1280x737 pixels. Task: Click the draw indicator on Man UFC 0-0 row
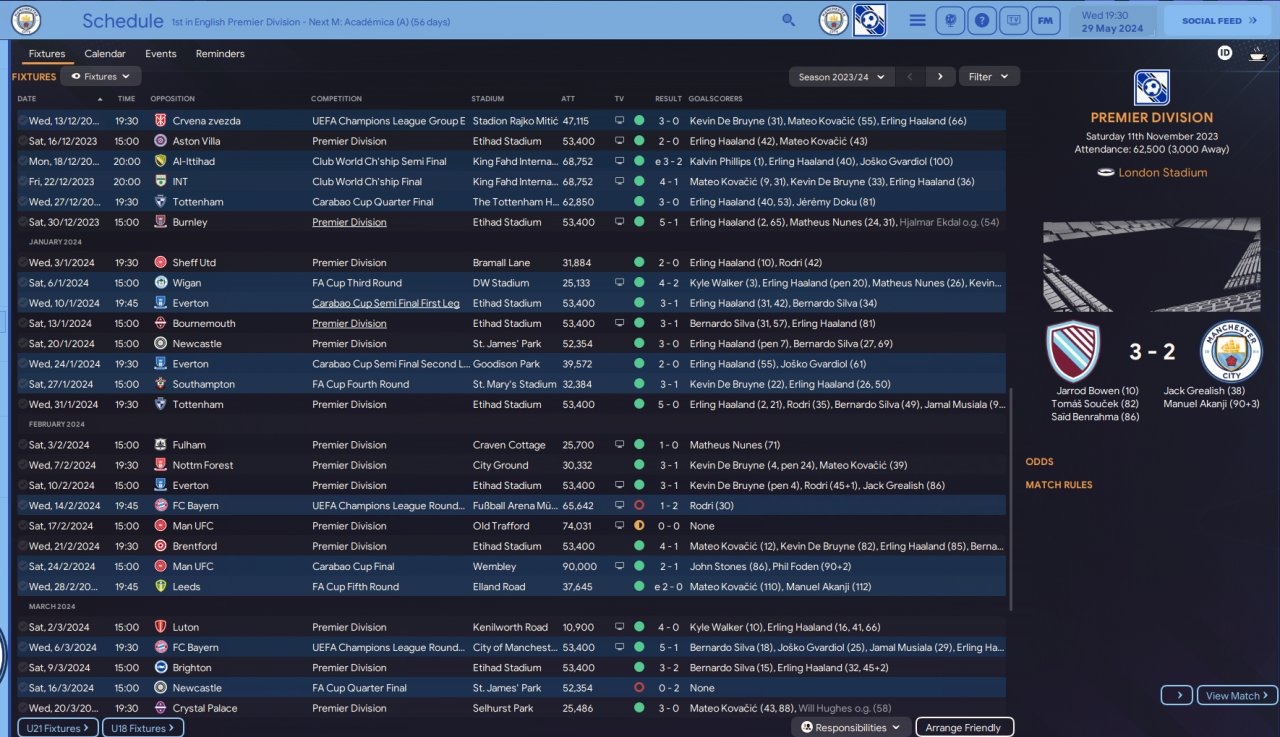pos(639,526)
